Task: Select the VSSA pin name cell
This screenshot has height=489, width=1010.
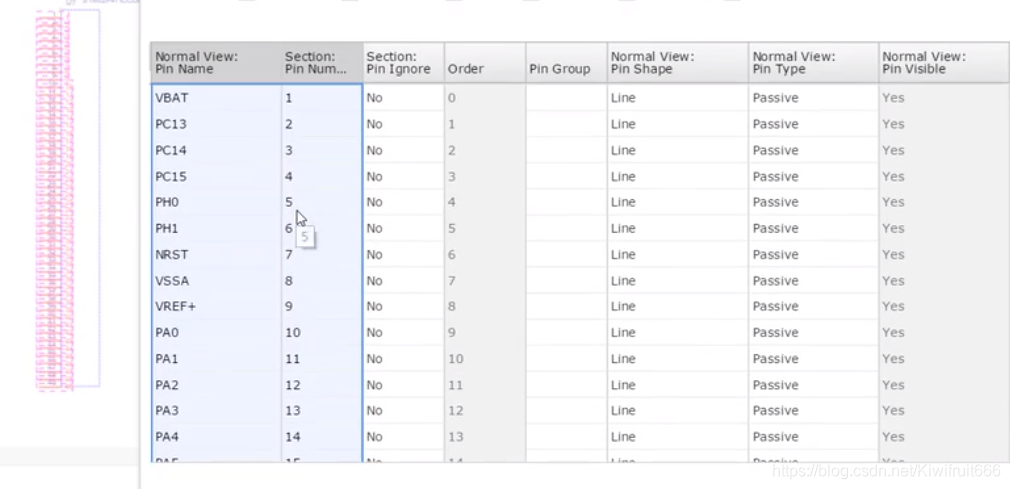Action: [x=215, y=281]
